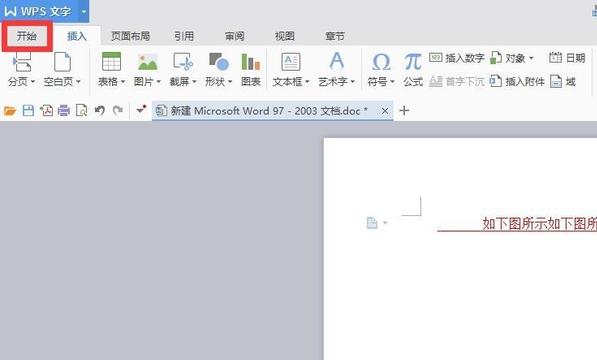Expand the 截屏 dropdown arrow

[x=194, y=81]
